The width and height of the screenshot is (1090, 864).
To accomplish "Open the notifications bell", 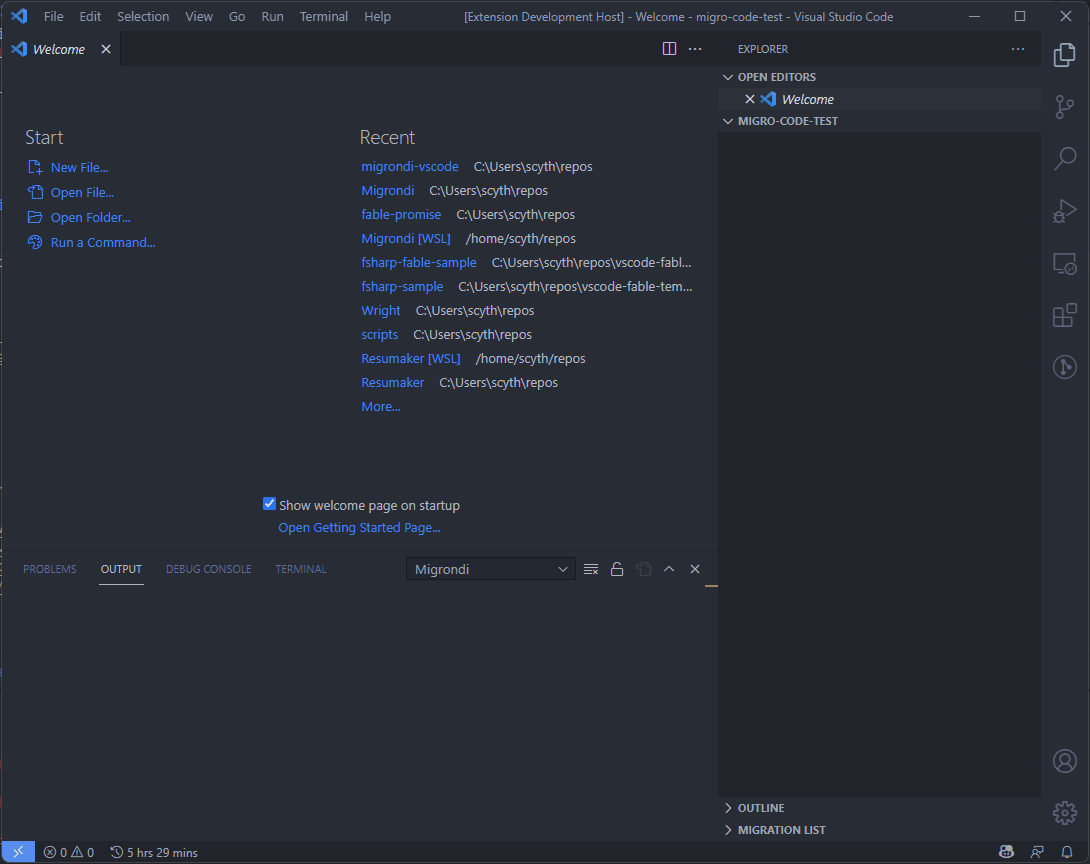I will click(1066, 852).
